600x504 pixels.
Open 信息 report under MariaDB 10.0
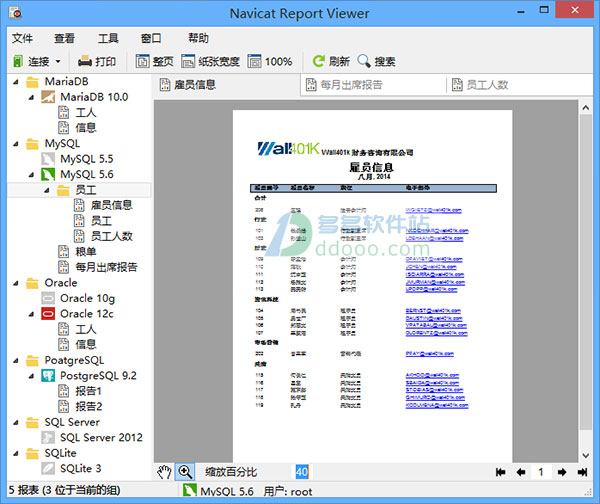pyautogui.click(x=77, y=128)
